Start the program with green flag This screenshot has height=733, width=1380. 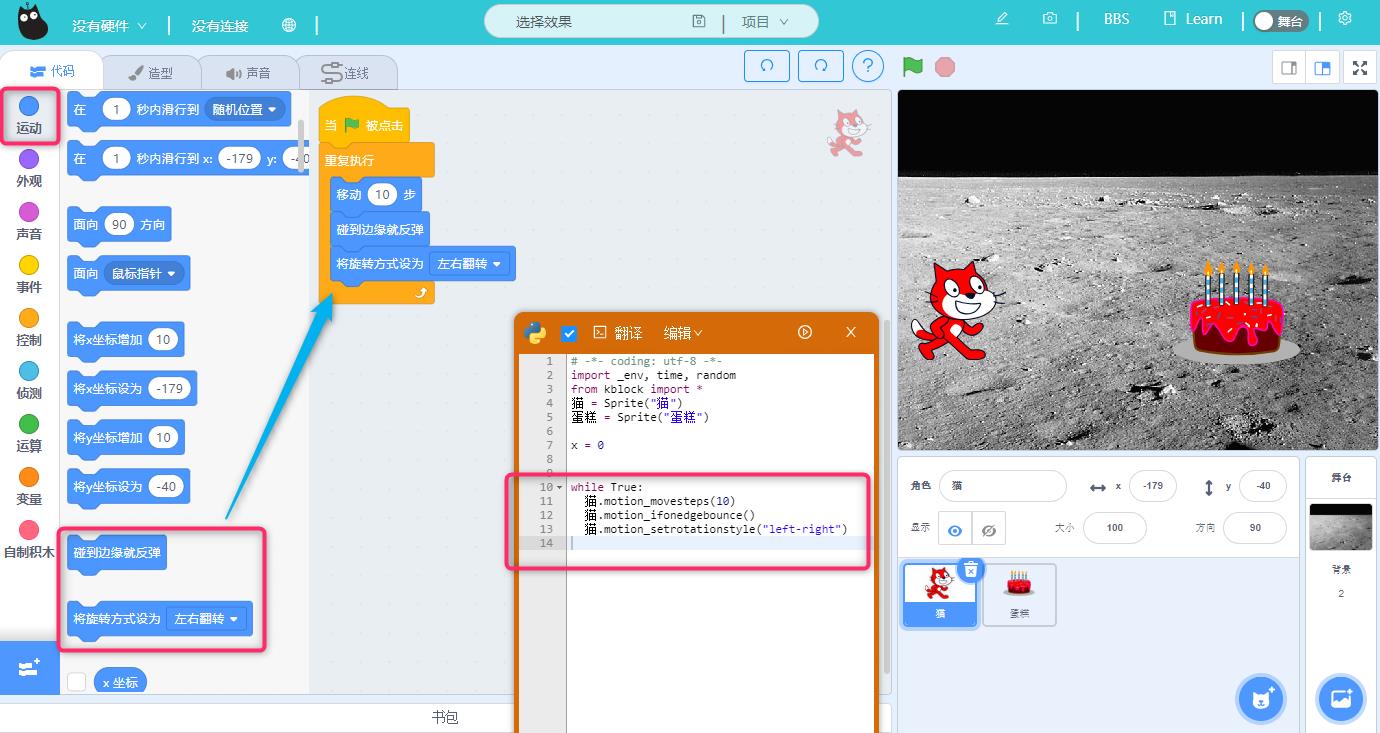(912, 66)
